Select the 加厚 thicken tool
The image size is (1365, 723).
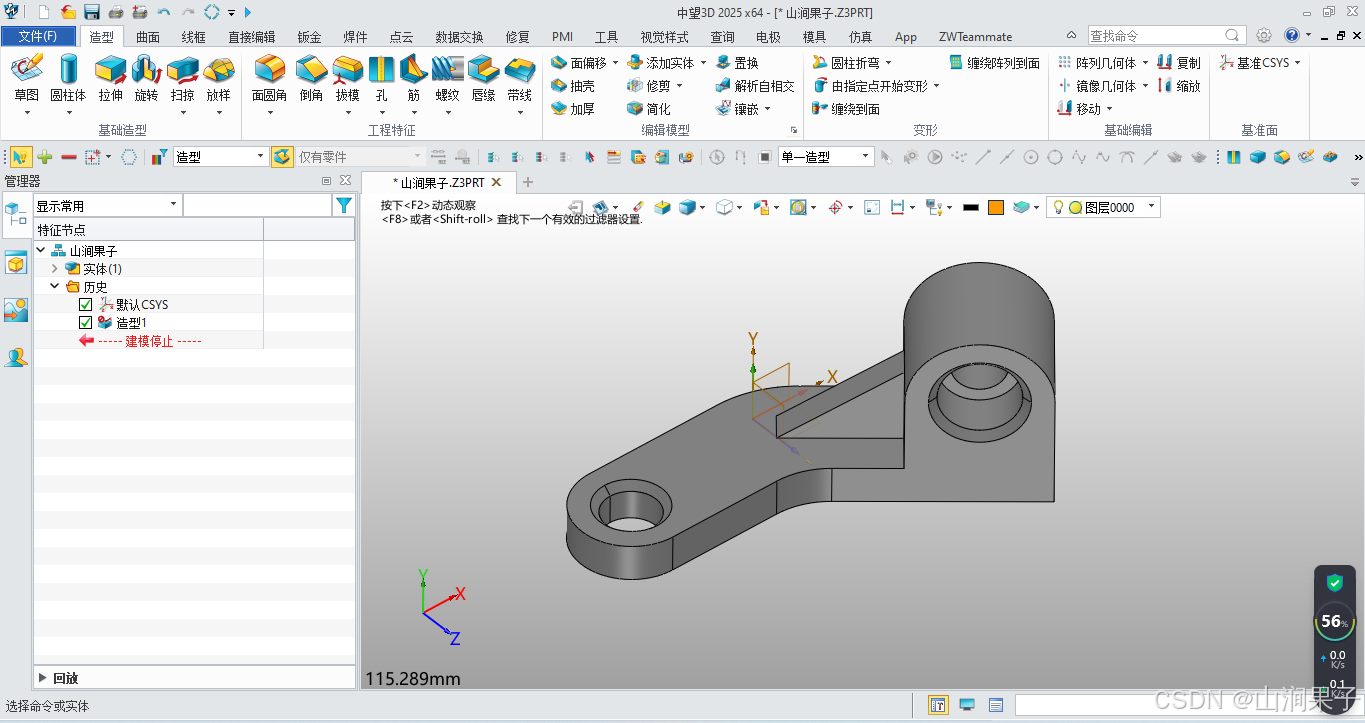[x=573, y=109]
